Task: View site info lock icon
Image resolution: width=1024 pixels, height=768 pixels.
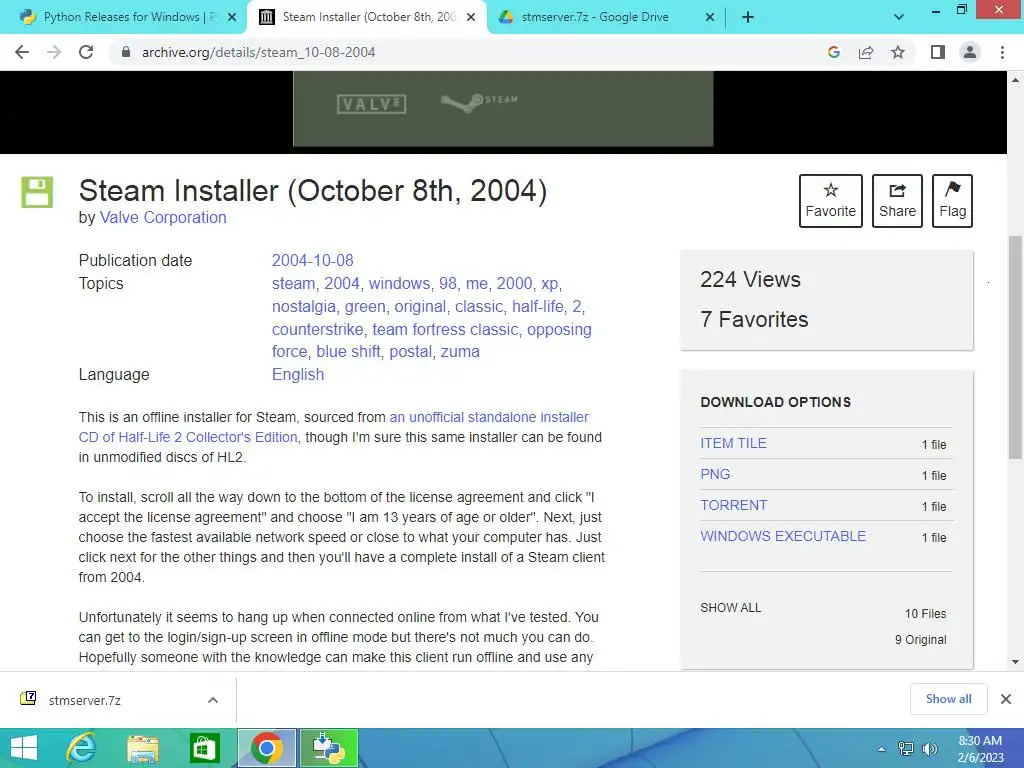Action: pyautogui.click(x=126, y=52)
